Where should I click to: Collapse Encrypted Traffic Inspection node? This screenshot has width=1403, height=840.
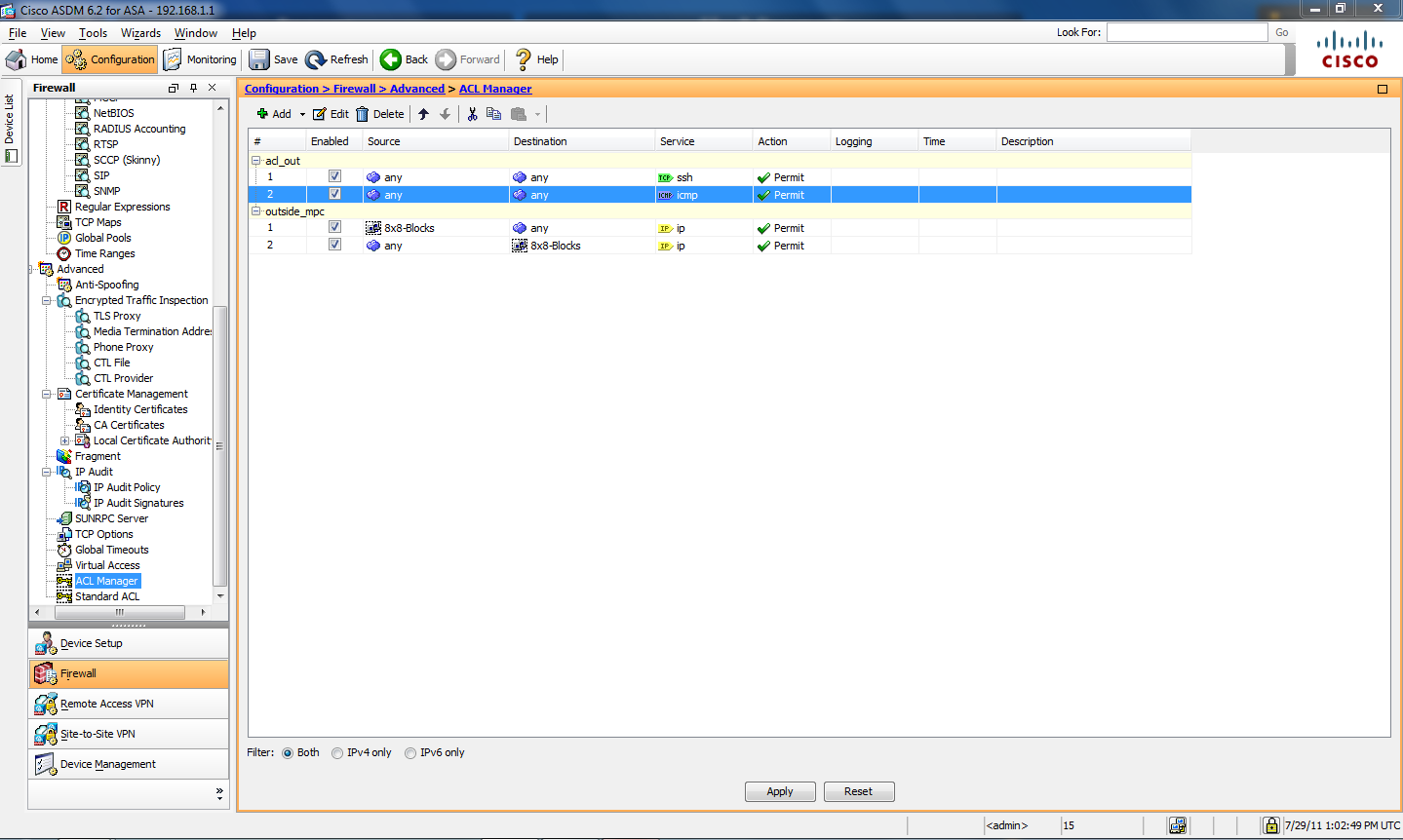pos(46,301)
